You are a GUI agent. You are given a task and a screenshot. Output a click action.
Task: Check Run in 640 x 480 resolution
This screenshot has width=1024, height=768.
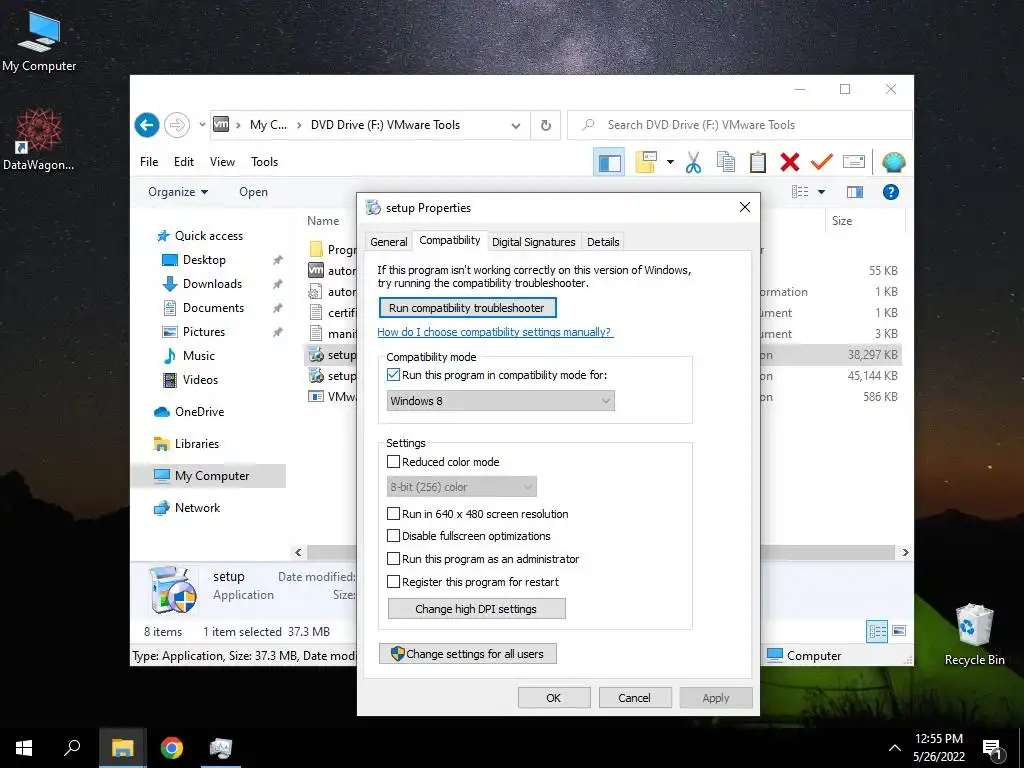click(393, 514)
